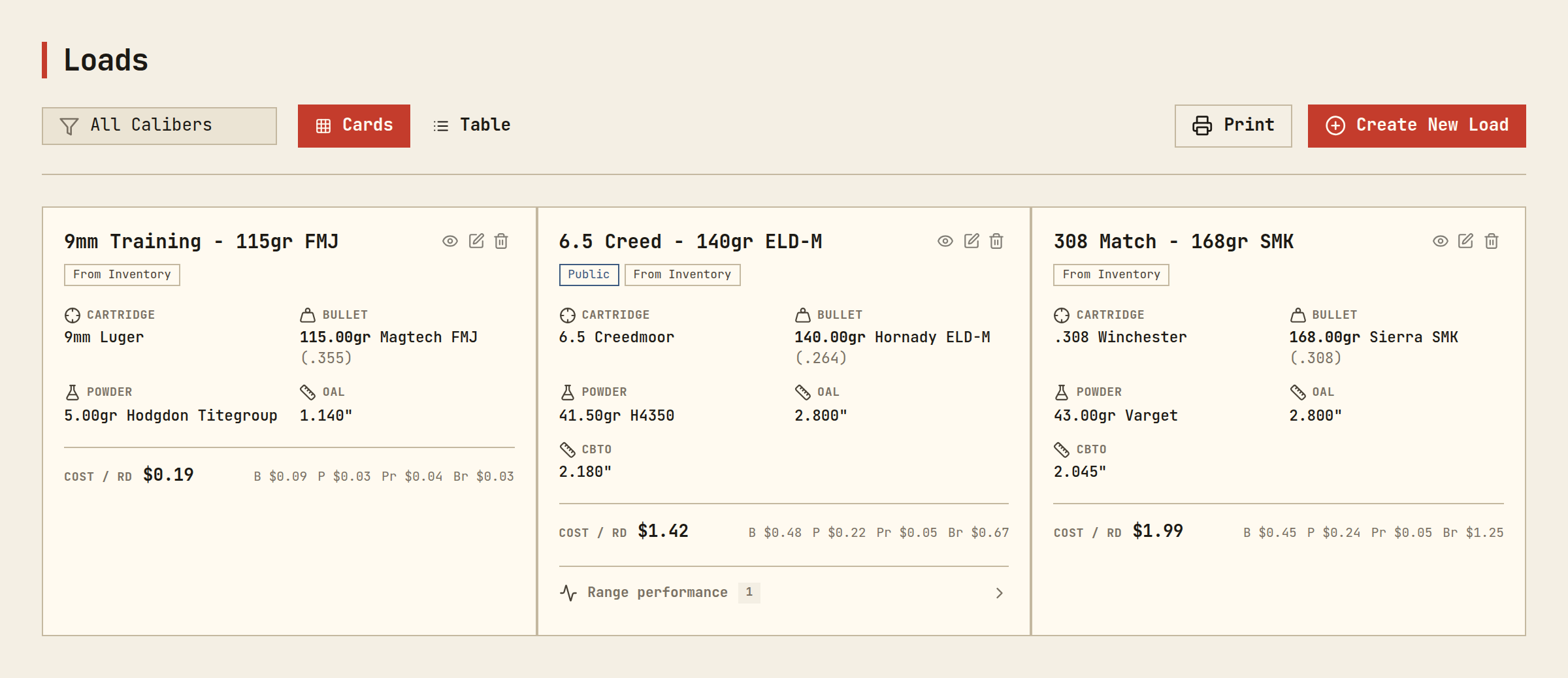Click the Public badge on 6.5 Creed
The image size is (1568, 678).
(x=589, y=275)
